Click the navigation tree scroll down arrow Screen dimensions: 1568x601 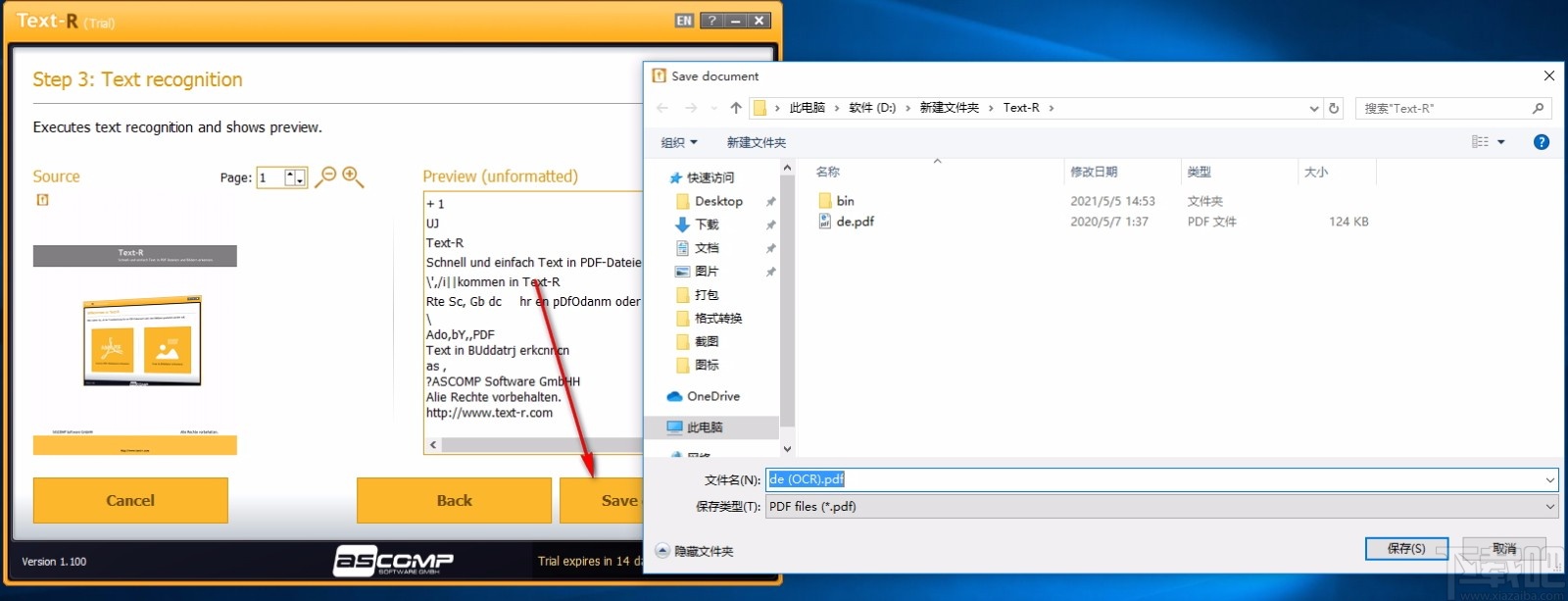(x=787, y=449)
